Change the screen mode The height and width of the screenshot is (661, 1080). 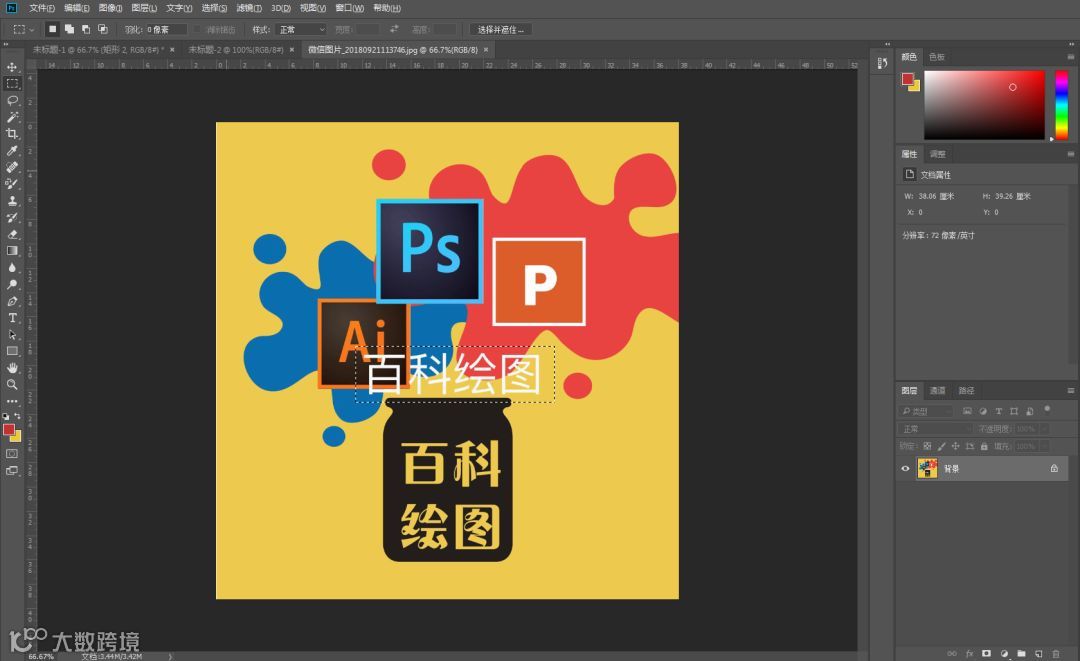(x=12, y=471)
